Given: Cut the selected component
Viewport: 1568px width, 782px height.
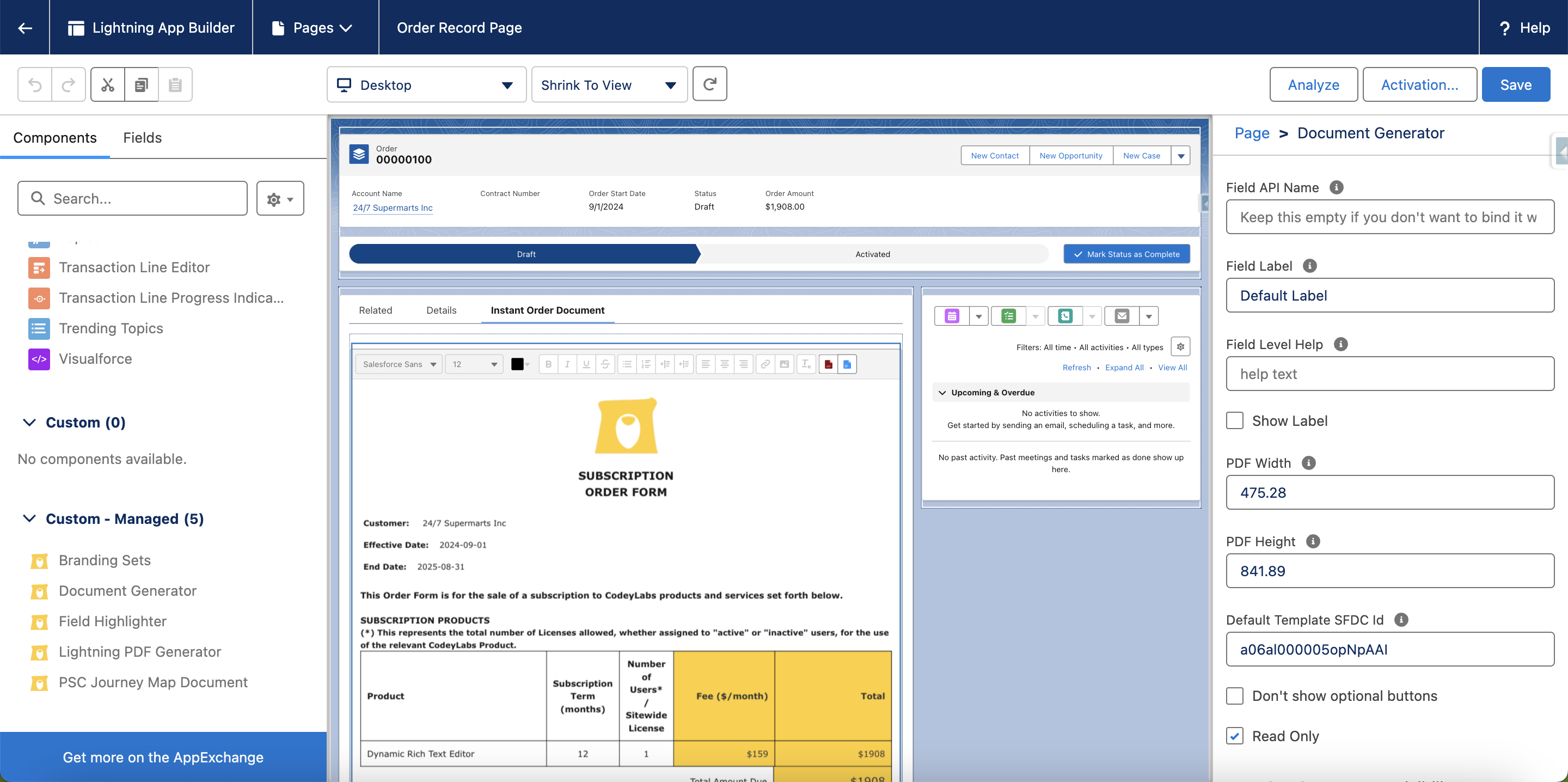Looking at the screenshot, I should [108, 84].
